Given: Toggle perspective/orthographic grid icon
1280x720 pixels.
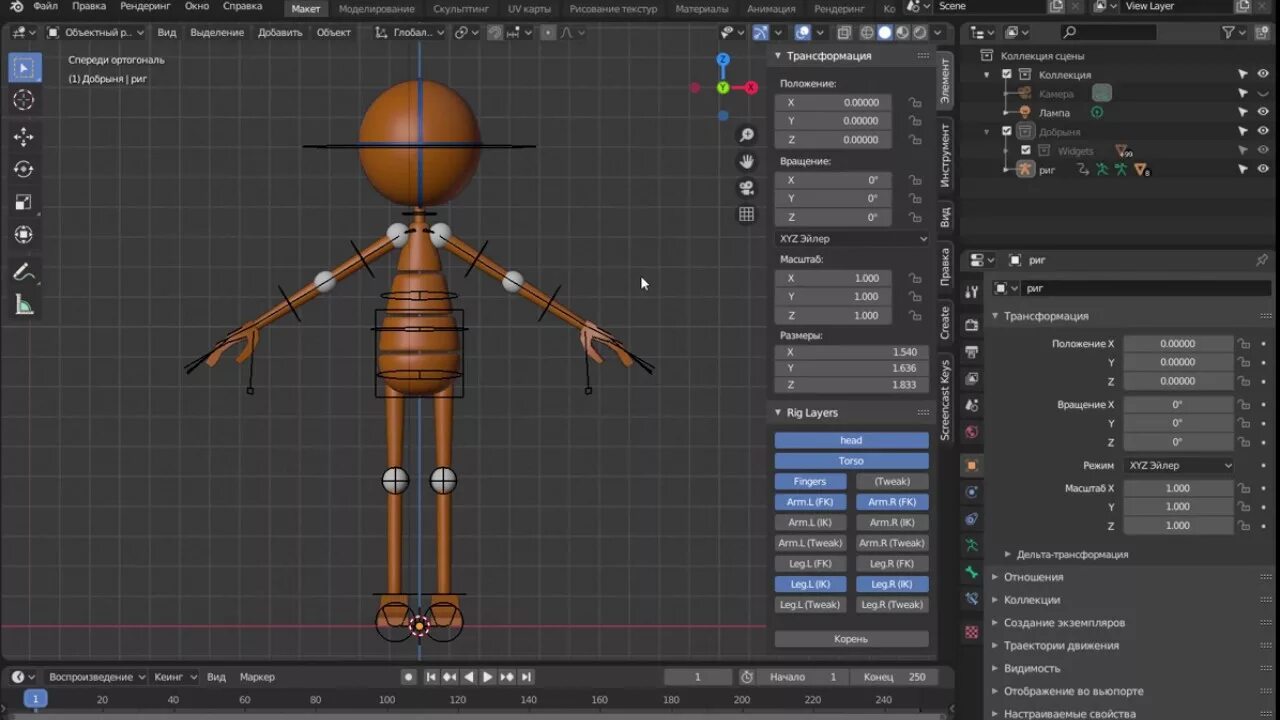Looking at the screenshot, I should [746, 214].
